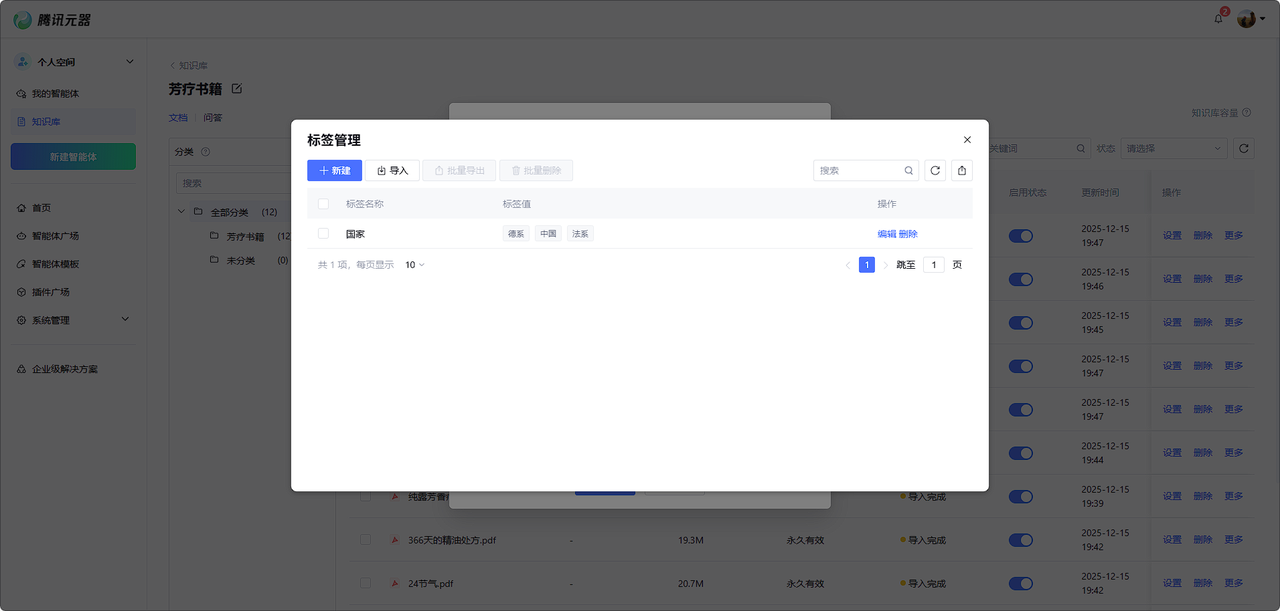Click the edit pencil next to 芳疗书籍
1280x611 pixels.
tap(237, 89)
